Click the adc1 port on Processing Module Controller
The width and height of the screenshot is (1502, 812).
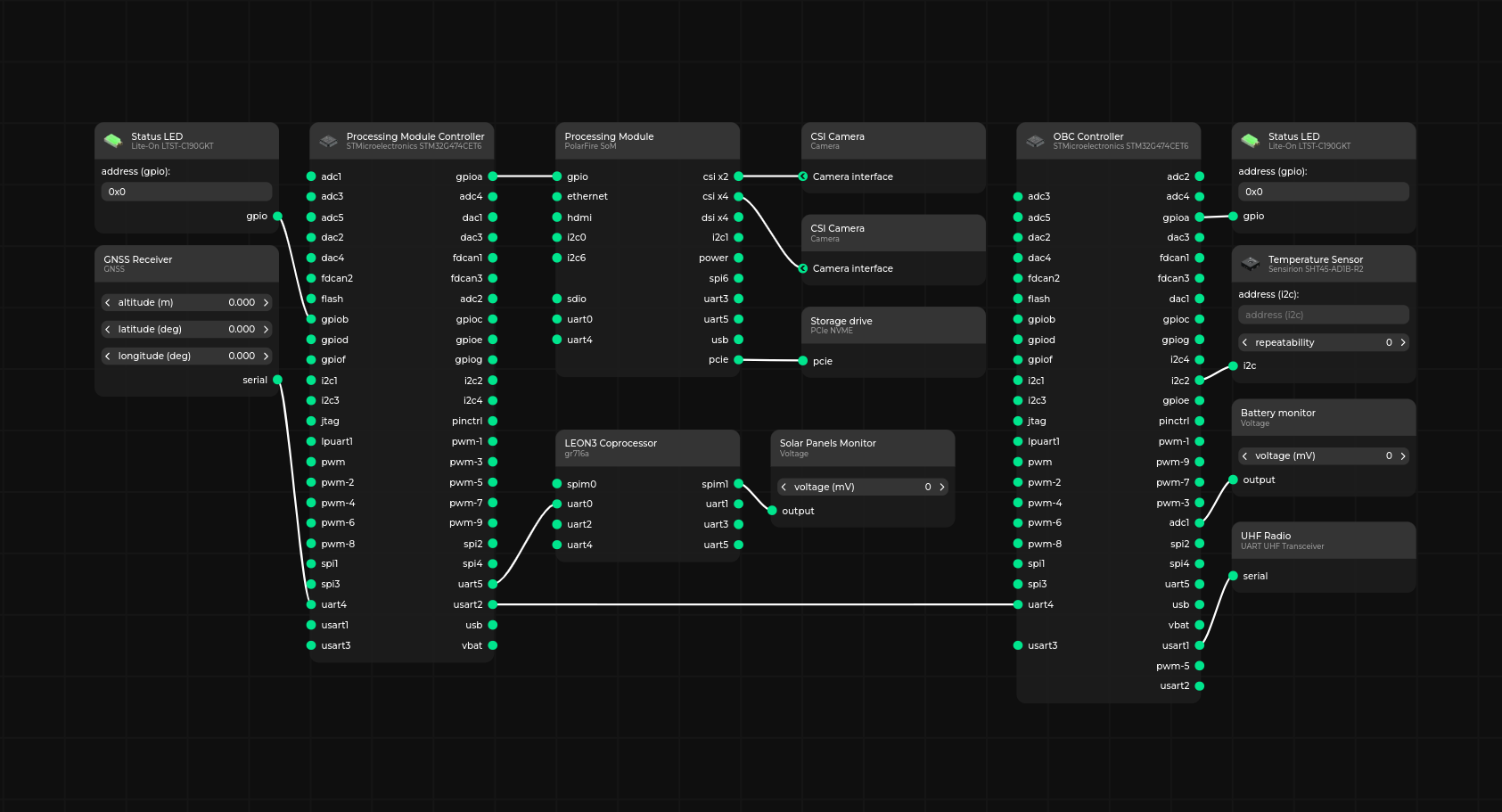coord(311,176)
